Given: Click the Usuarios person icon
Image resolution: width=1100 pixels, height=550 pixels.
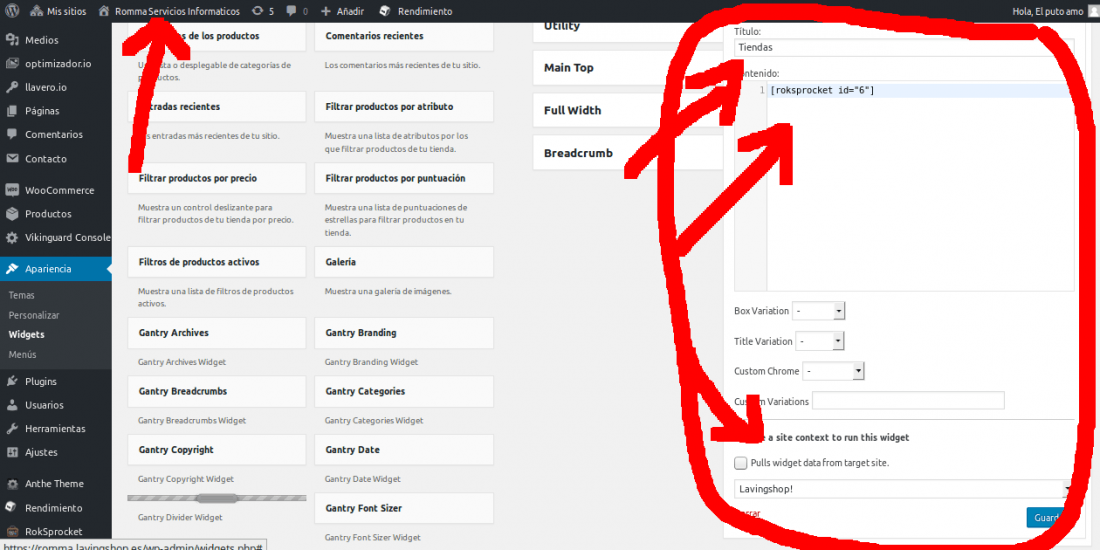Looking at the screenshot, I should tap(12, 405).
